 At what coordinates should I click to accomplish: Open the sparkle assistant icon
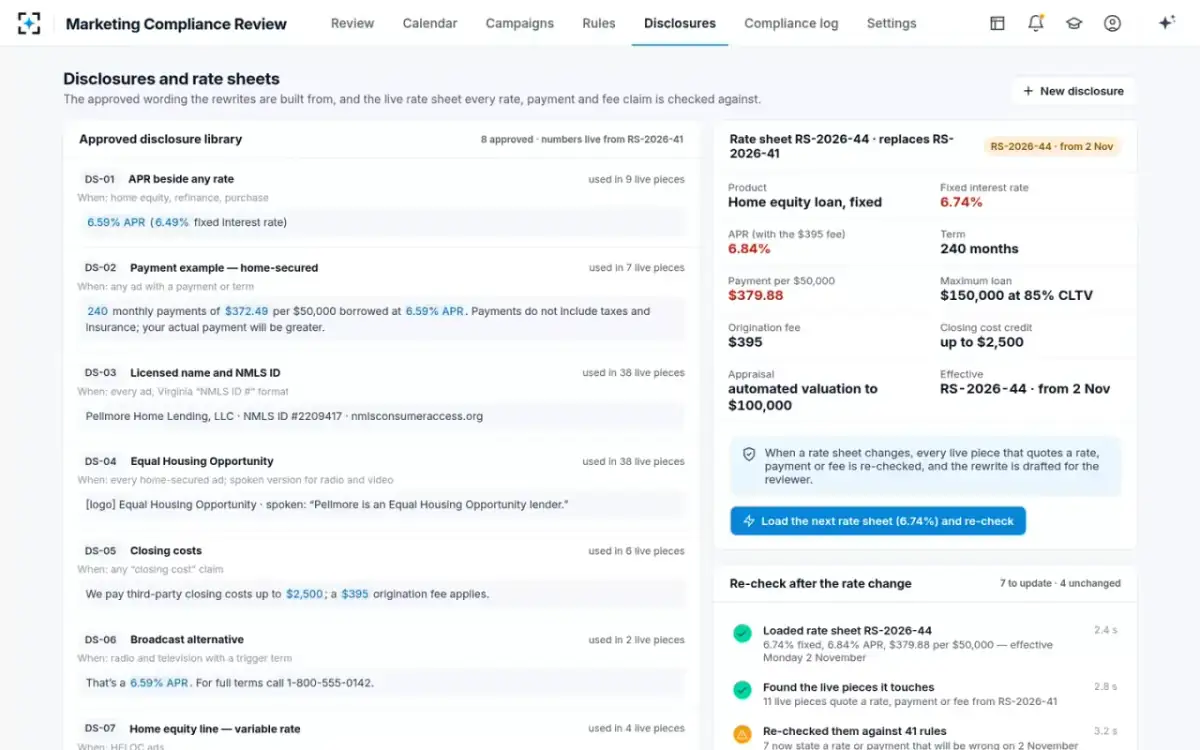pyautogui.click(x=1166, y=23)
